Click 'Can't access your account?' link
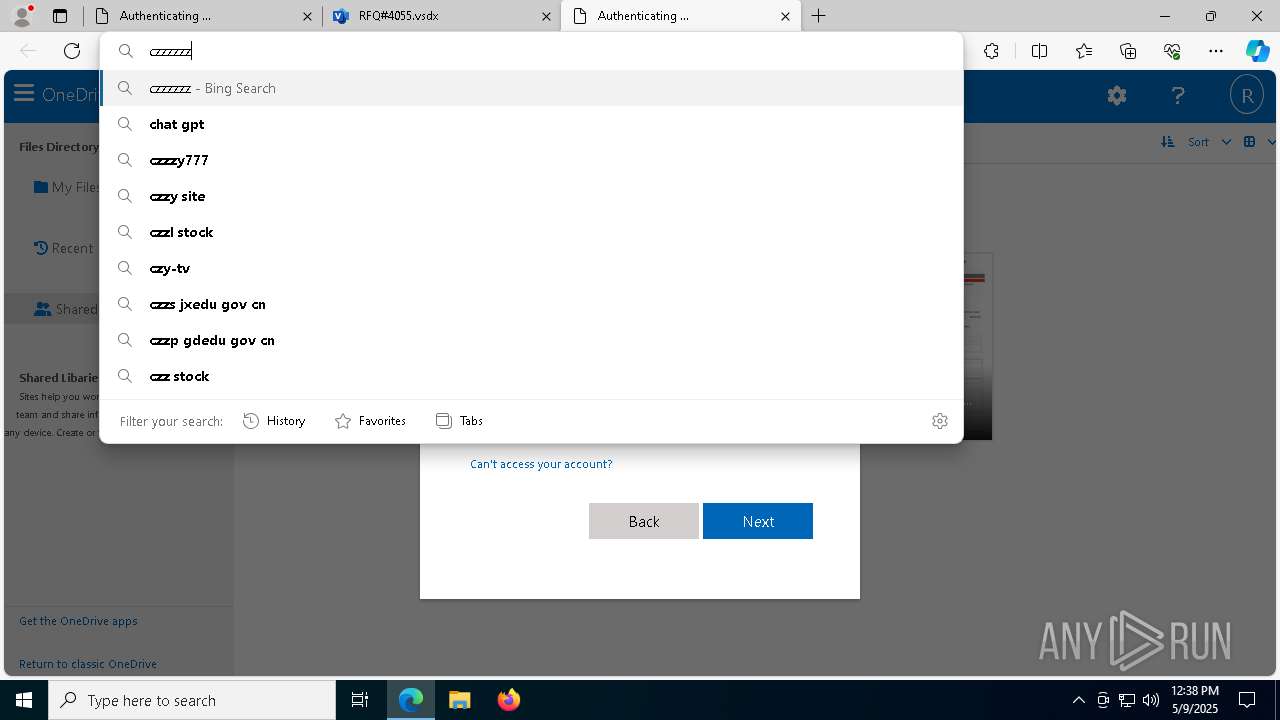The height and width of the screenshot is (720, 1280). pos(541,464)
